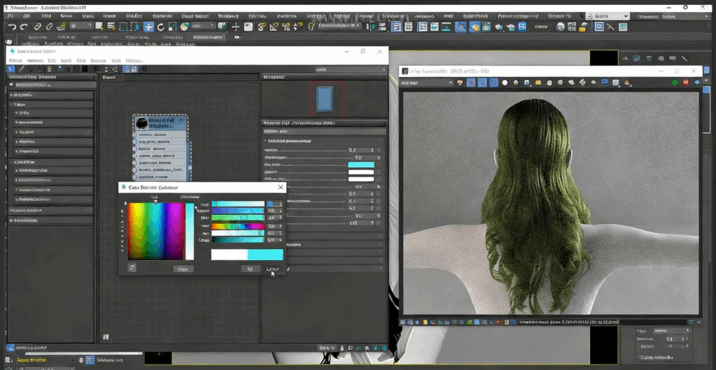Click the hue color field in Color Selector

coord(156,231)
